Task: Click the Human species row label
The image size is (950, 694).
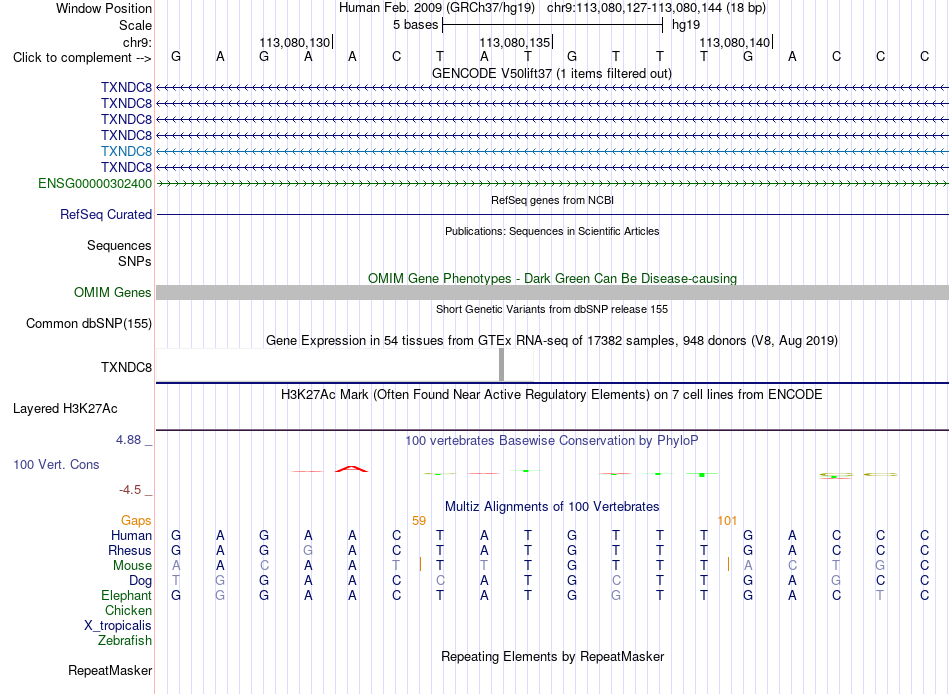Action: (x=131, y=536)
